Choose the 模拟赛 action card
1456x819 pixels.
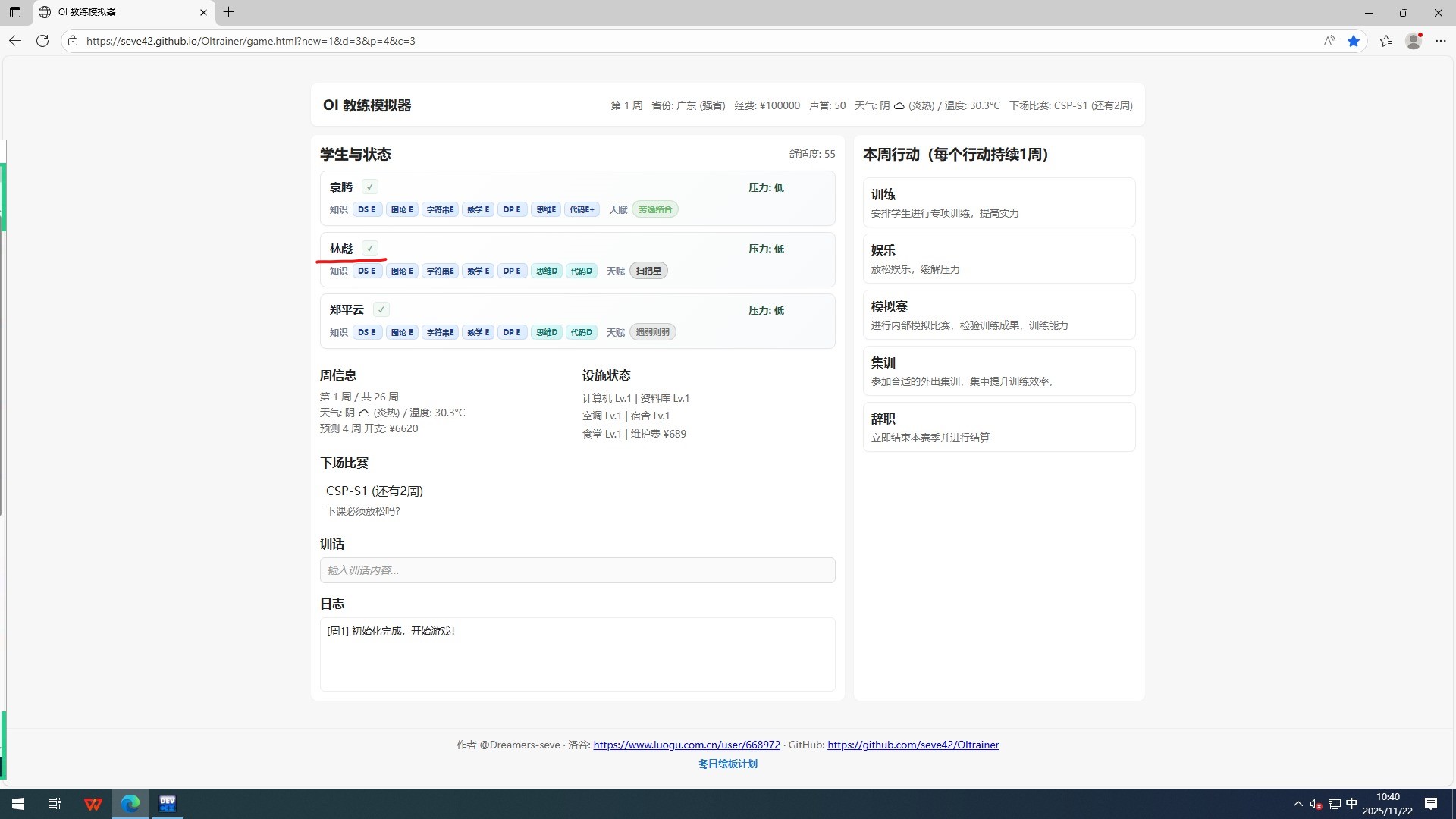(999, 315)
